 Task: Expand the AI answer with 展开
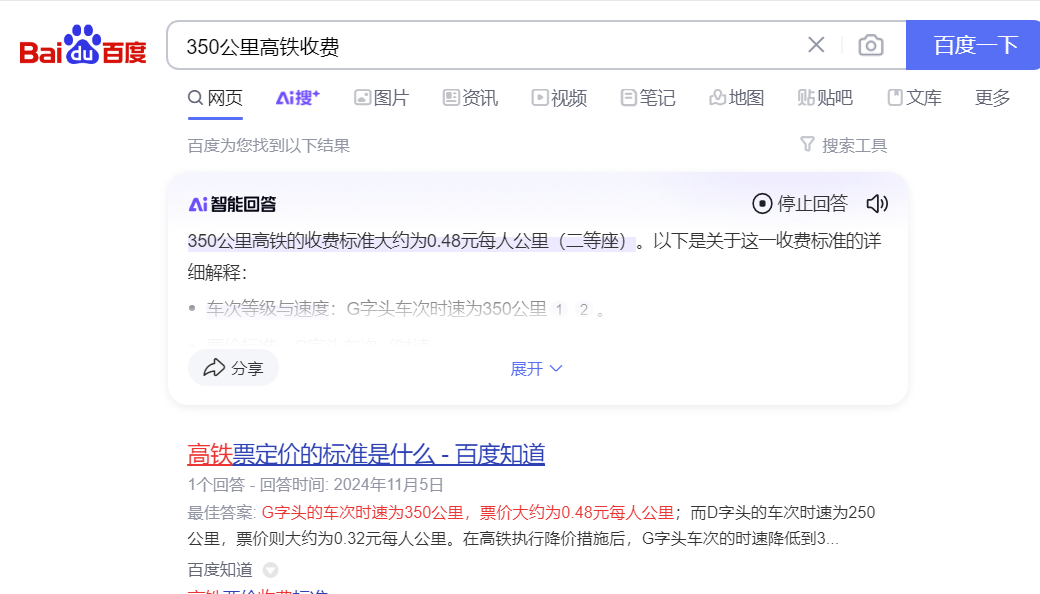(537, 369)
